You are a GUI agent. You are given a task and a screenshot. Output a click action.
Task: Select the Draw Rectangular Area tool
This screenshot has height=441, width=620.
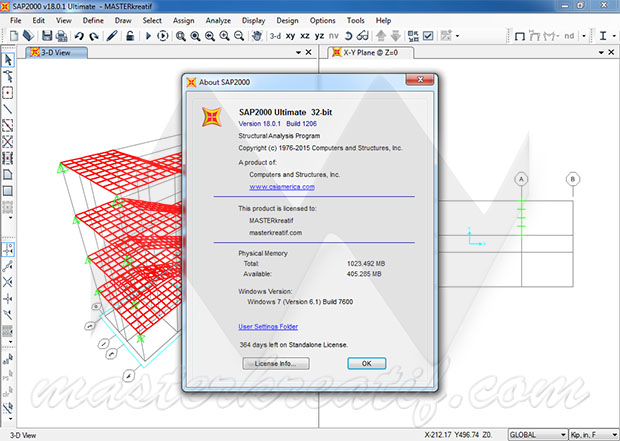pyautogui.click(x=8, y=191)
